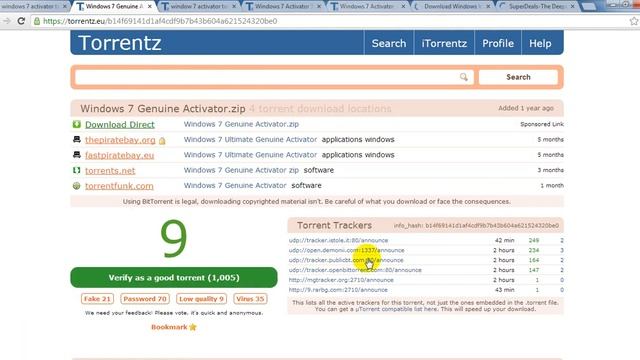
Task: Click the 249 seed count for istole tracker
Action: pyautogui.click(x=534, y=240)
